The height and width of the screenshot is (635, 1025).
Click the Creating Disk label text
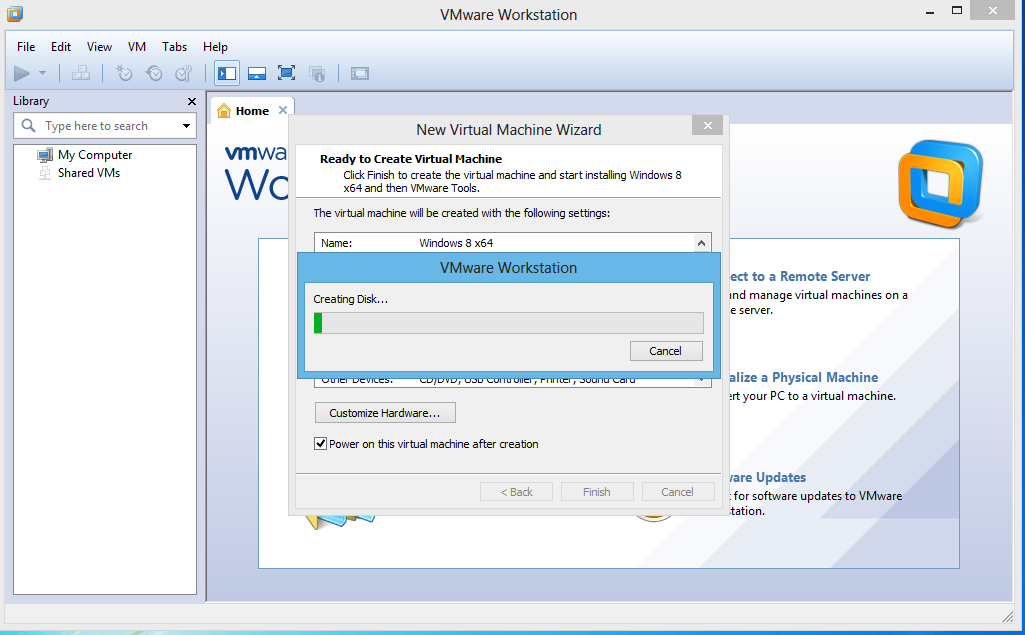click(x=350, y=300)
